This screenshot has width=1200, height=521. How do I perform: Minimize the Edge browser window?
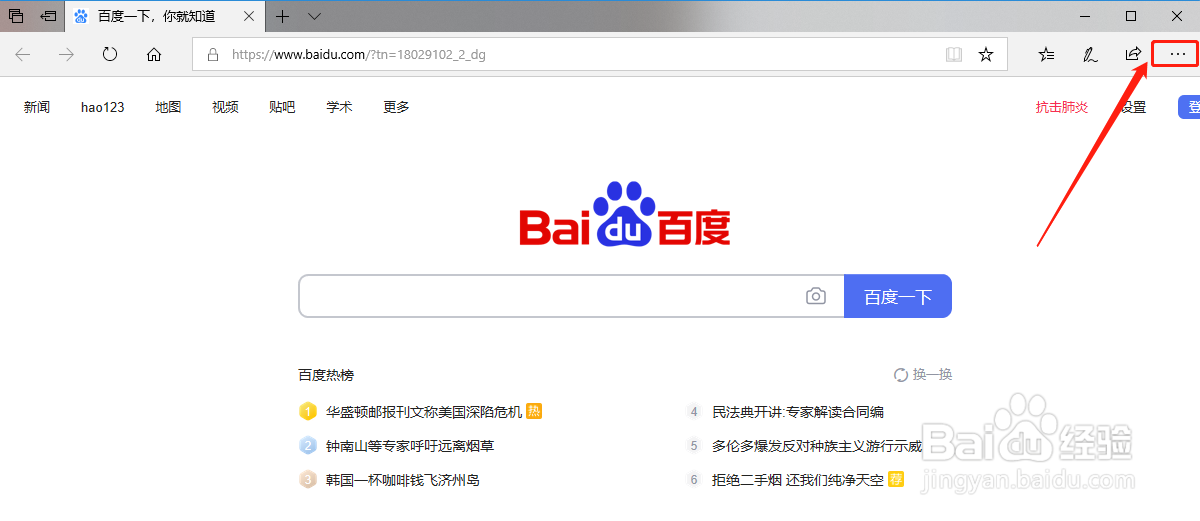[x=1085, y=16]
